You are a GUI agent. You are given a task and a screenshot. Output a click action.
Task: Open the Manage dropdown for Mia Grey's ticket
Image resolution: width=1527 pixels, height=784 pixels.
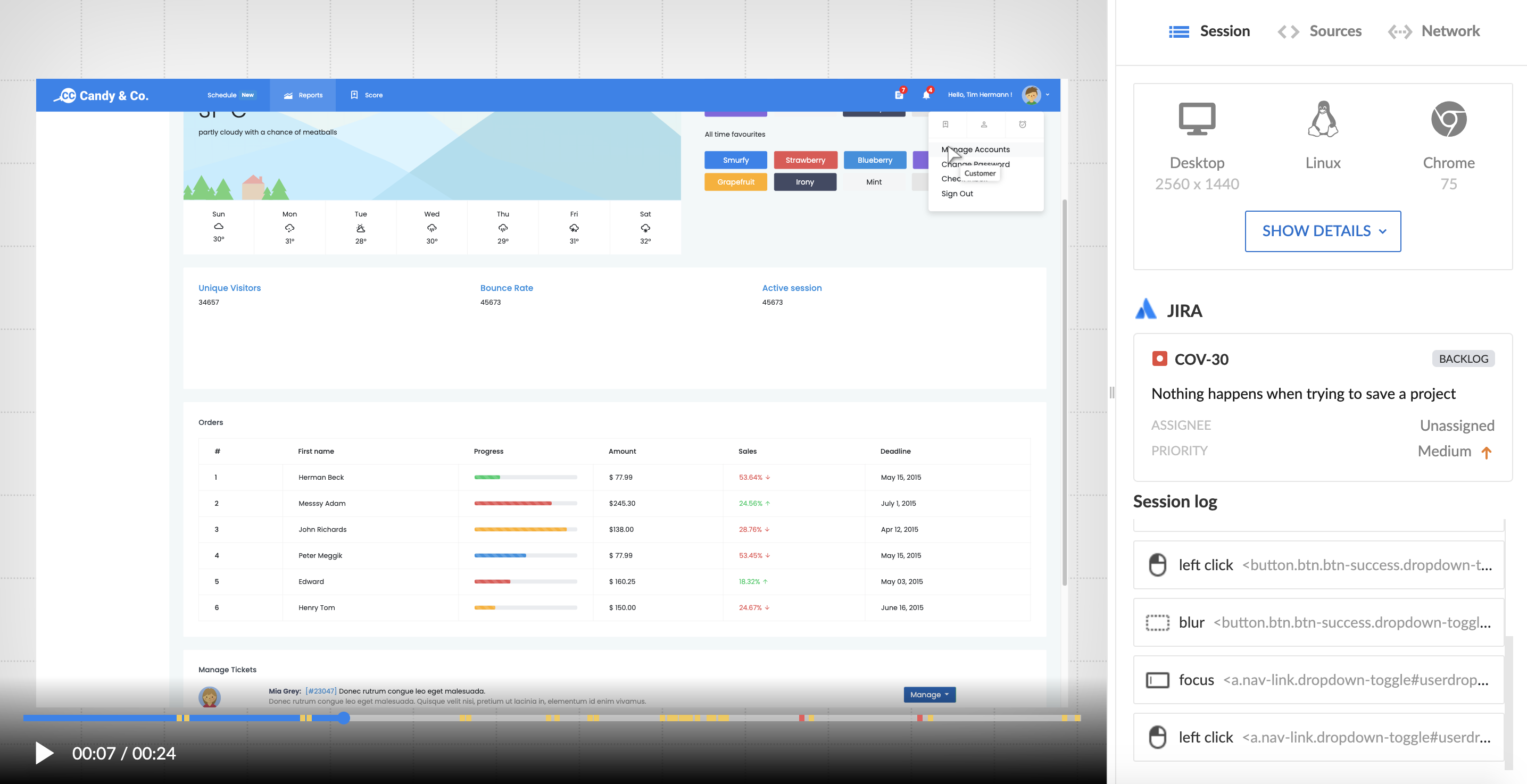pyautogui.click(x=929, y=695)
